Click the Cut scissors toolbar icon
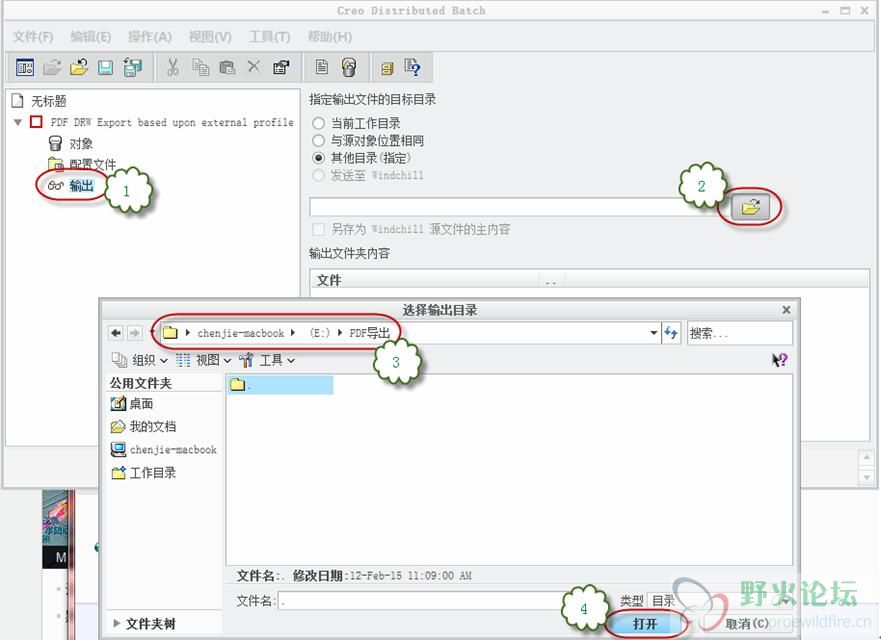The image size is (881, 640). click(x=173, y=67)
